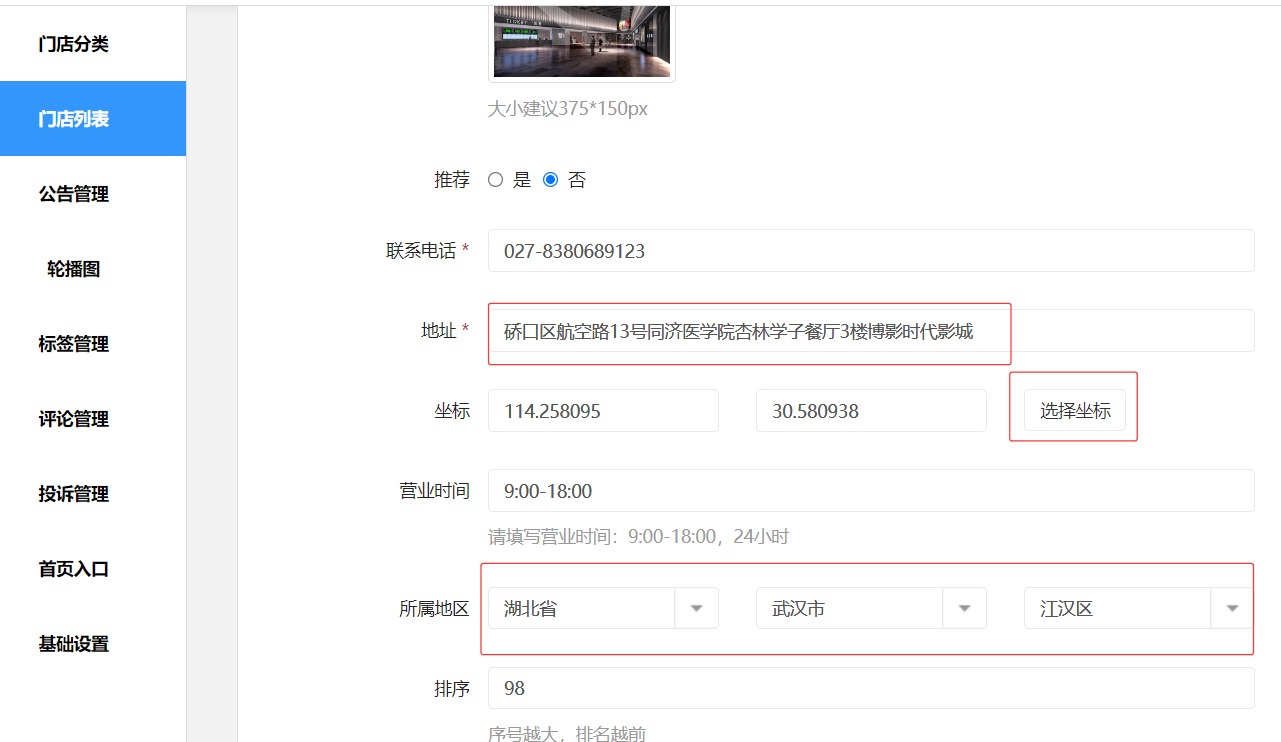Go to 公告管理 section
The image size is (1281, 742).
74,194
